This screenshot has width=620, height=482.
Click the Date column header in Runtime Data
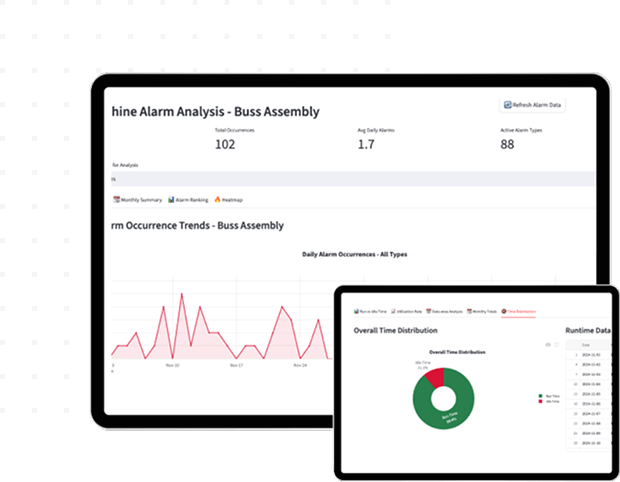pyautogui.click(x=586, y=343)
